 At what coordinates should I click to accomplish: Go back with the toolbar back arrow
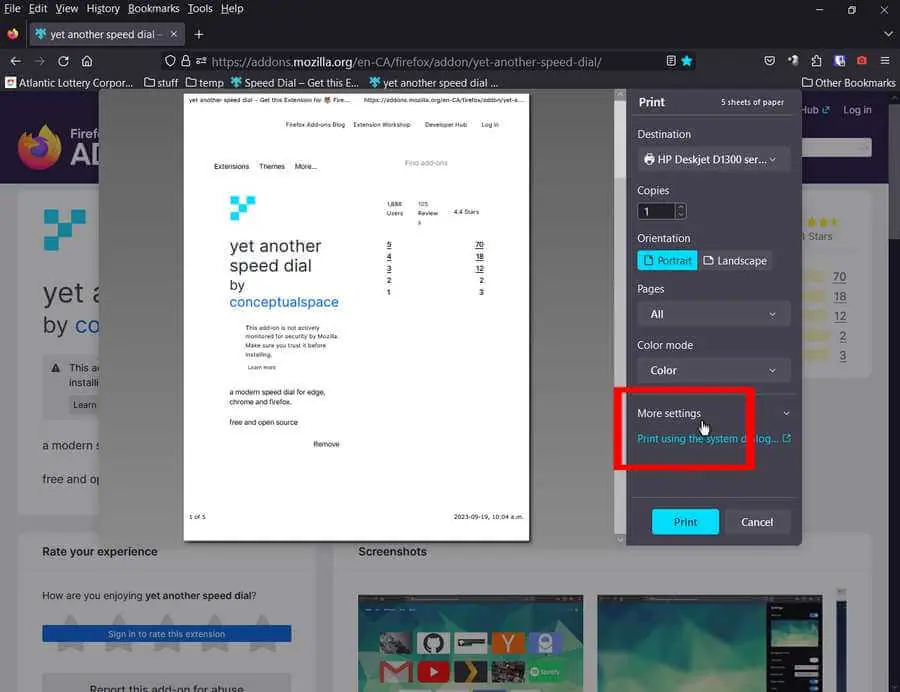[x=15, y=61]
